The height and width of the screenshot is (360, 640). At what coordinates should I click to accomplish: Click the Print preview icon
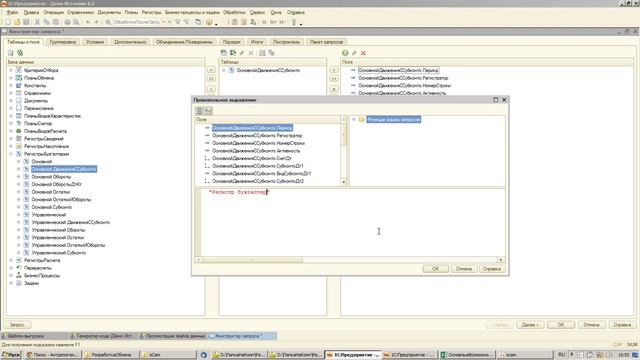(x=76, y=22)
